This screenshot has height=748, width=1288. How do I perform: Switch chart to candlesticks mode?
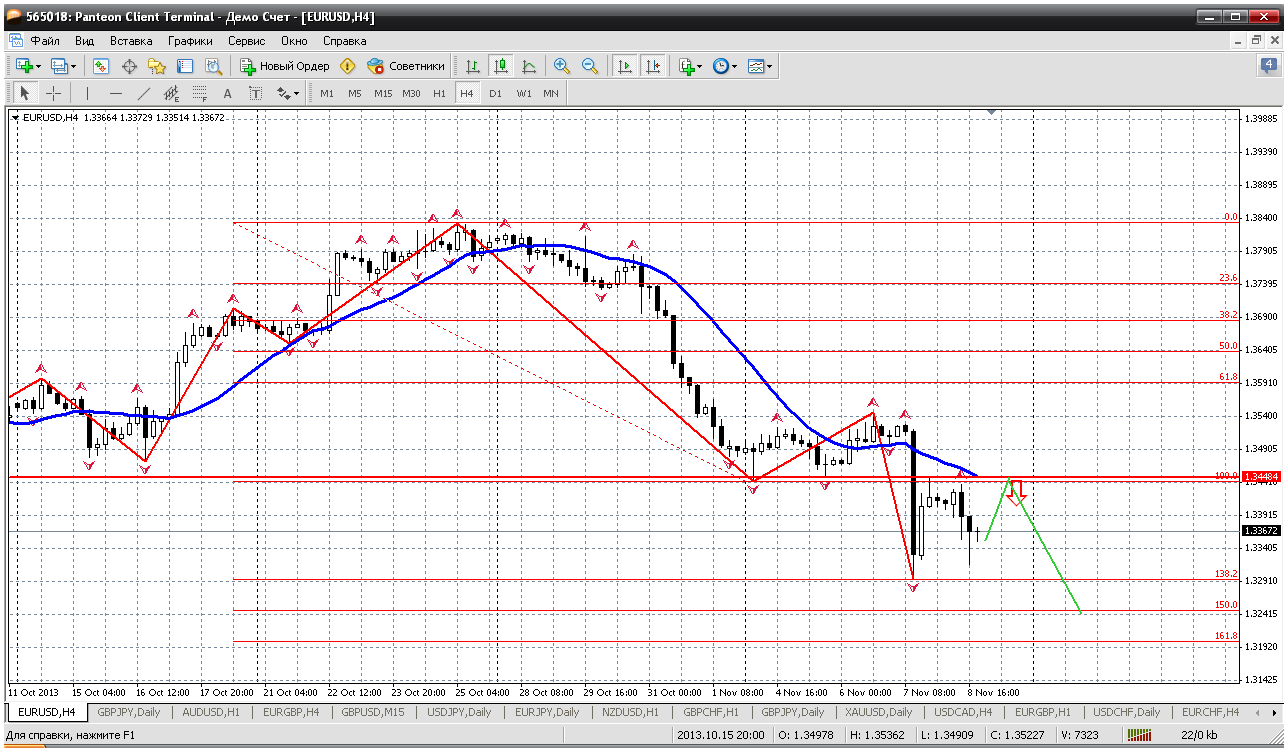[x=500, y=66]
